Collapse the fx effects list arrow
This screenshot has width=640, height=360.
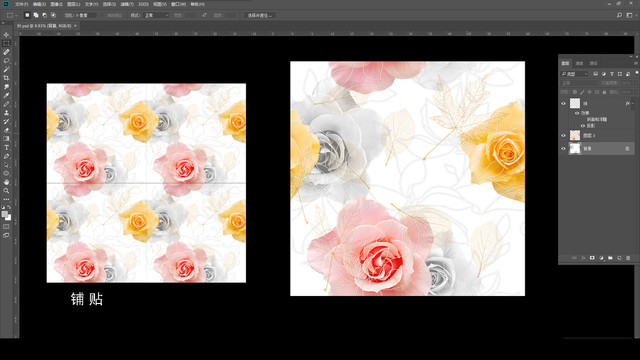[x=633, y=104]
